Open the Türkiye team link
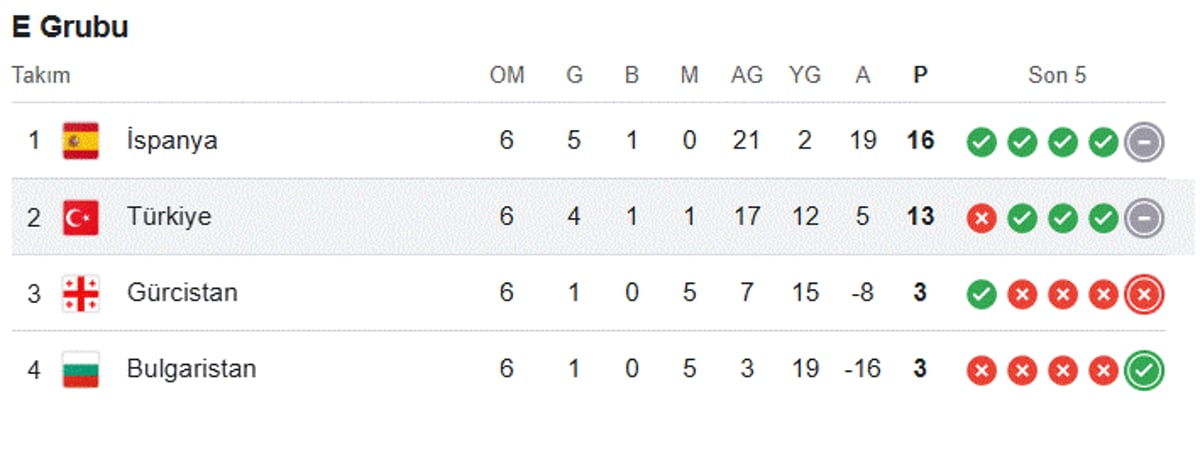 (169, 217)
